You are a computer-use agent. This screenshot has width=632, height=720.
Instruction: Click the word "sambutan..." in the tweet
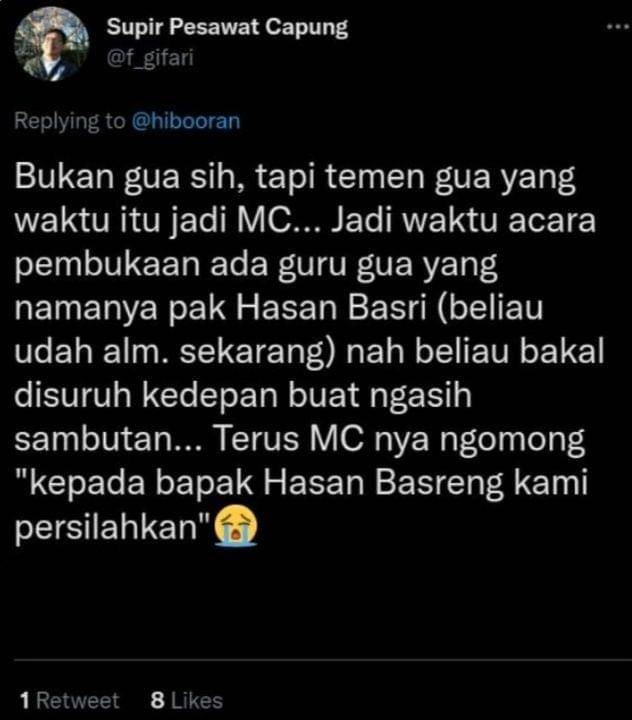pyautogui.click(x=108, y=439)
